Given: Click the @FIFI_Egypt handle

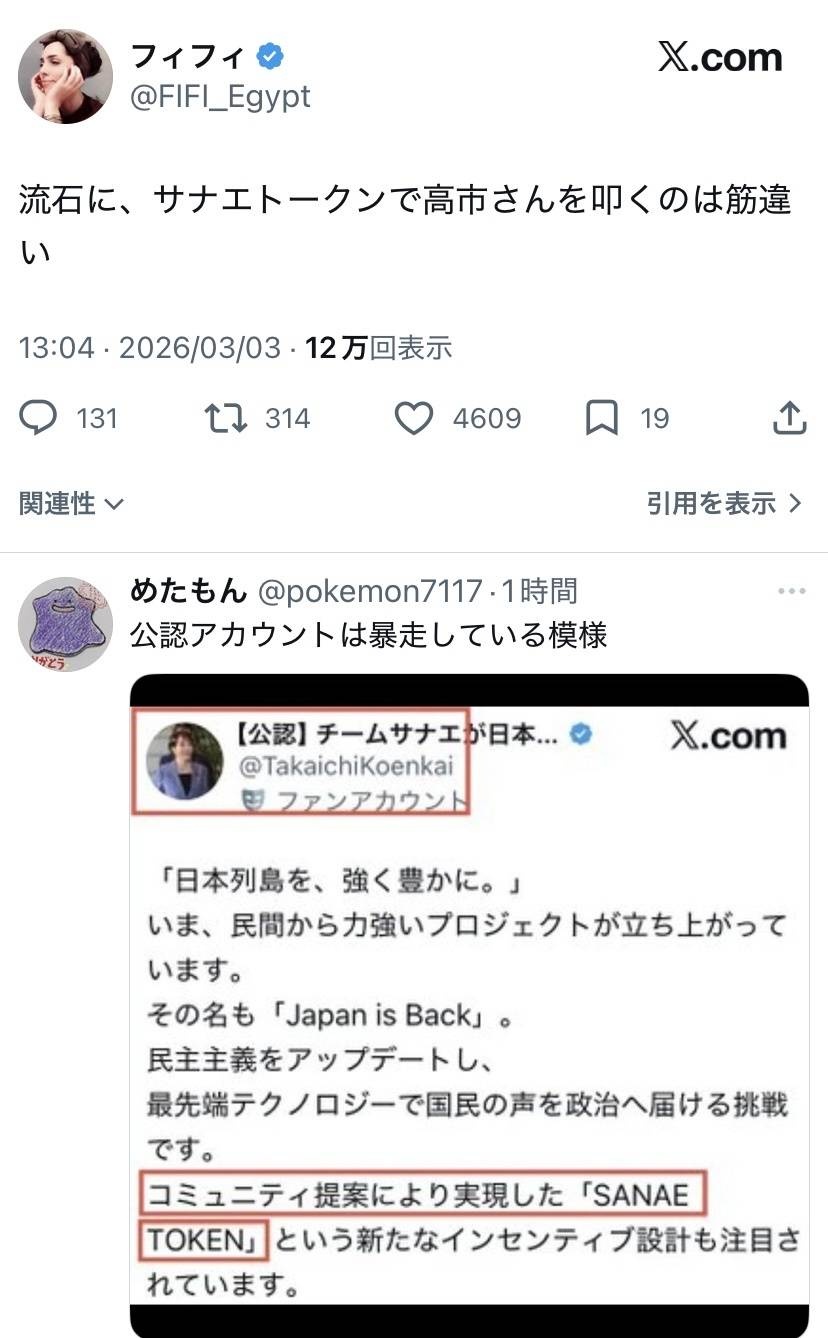Looking at the screenshot, I should point(220,97).
